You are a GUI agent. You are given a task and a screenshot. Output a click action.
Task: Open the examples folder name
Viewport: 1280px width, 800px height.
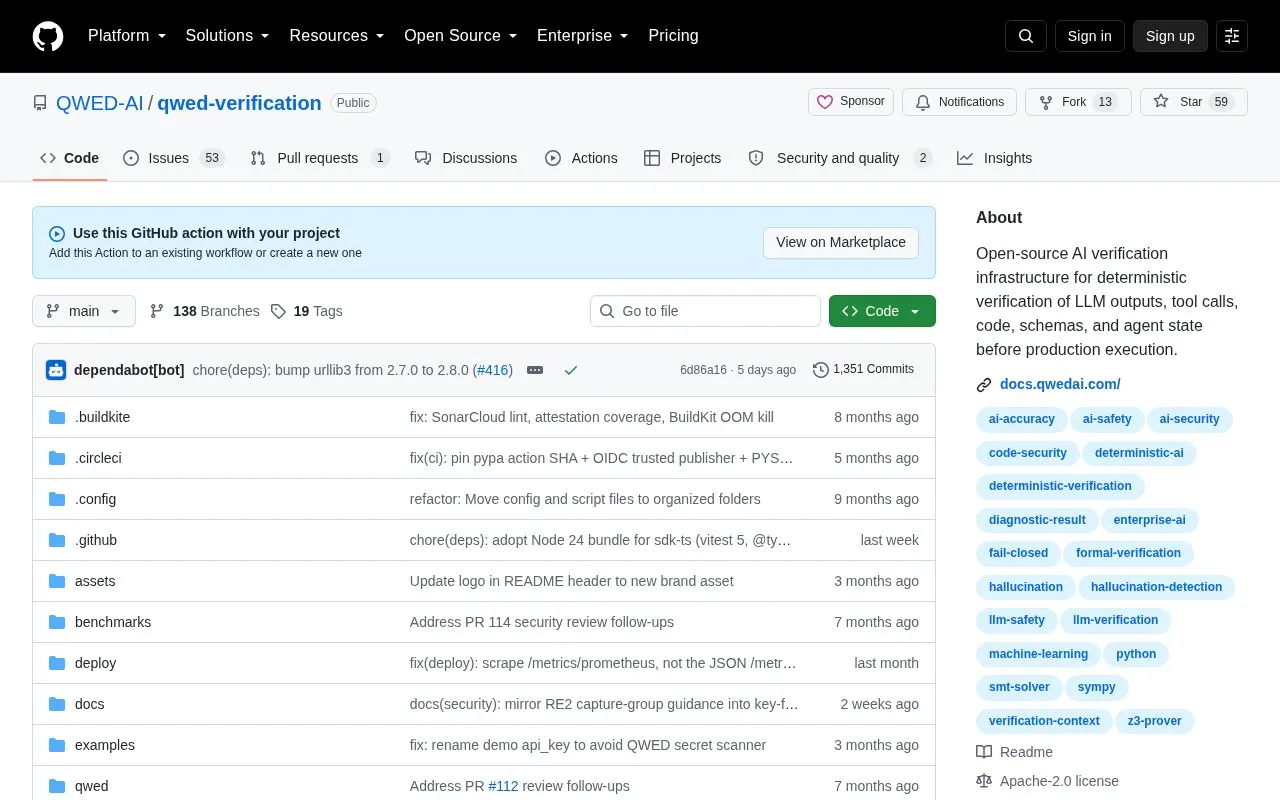(x=105, y=745)
